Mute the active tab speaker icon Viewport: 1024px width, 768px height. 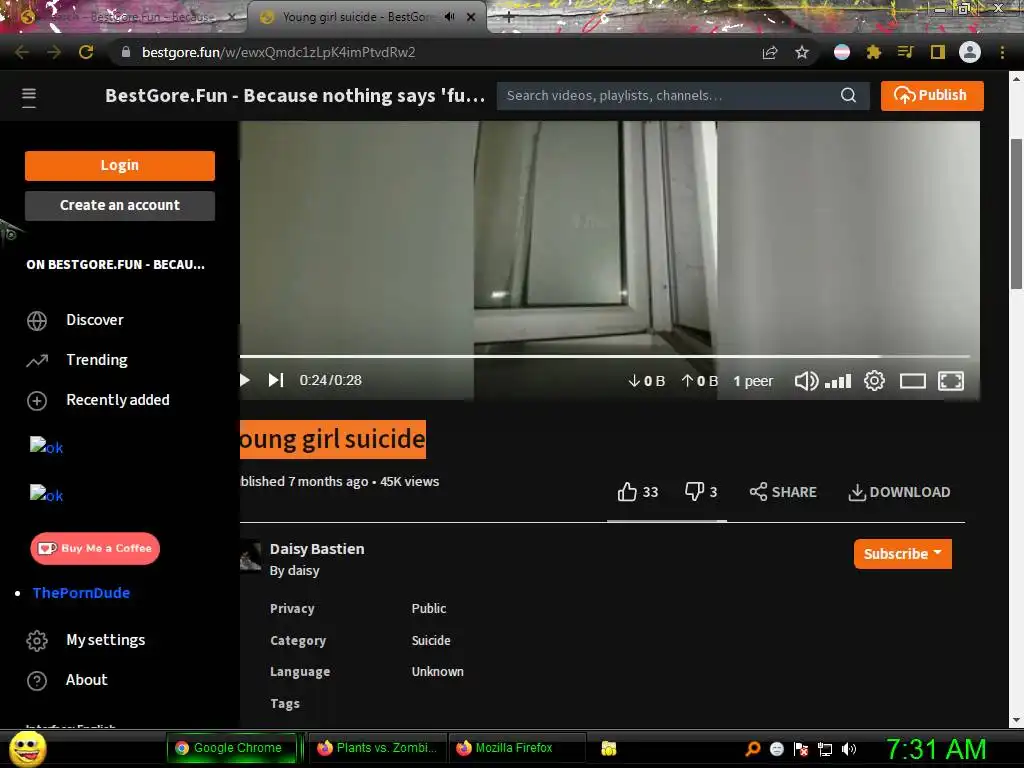449,17
